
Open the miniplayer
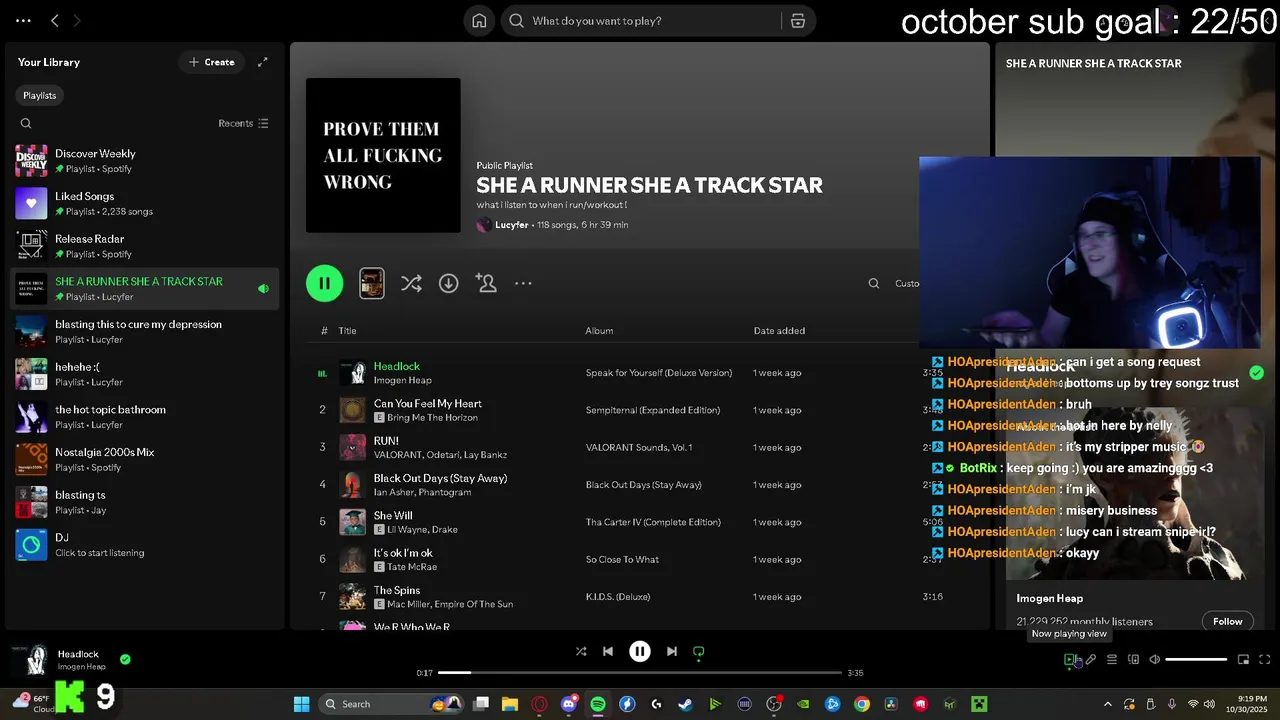(1243, 659)
